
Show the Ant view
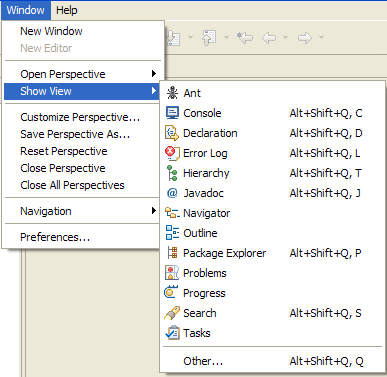[x=272, y=93]
